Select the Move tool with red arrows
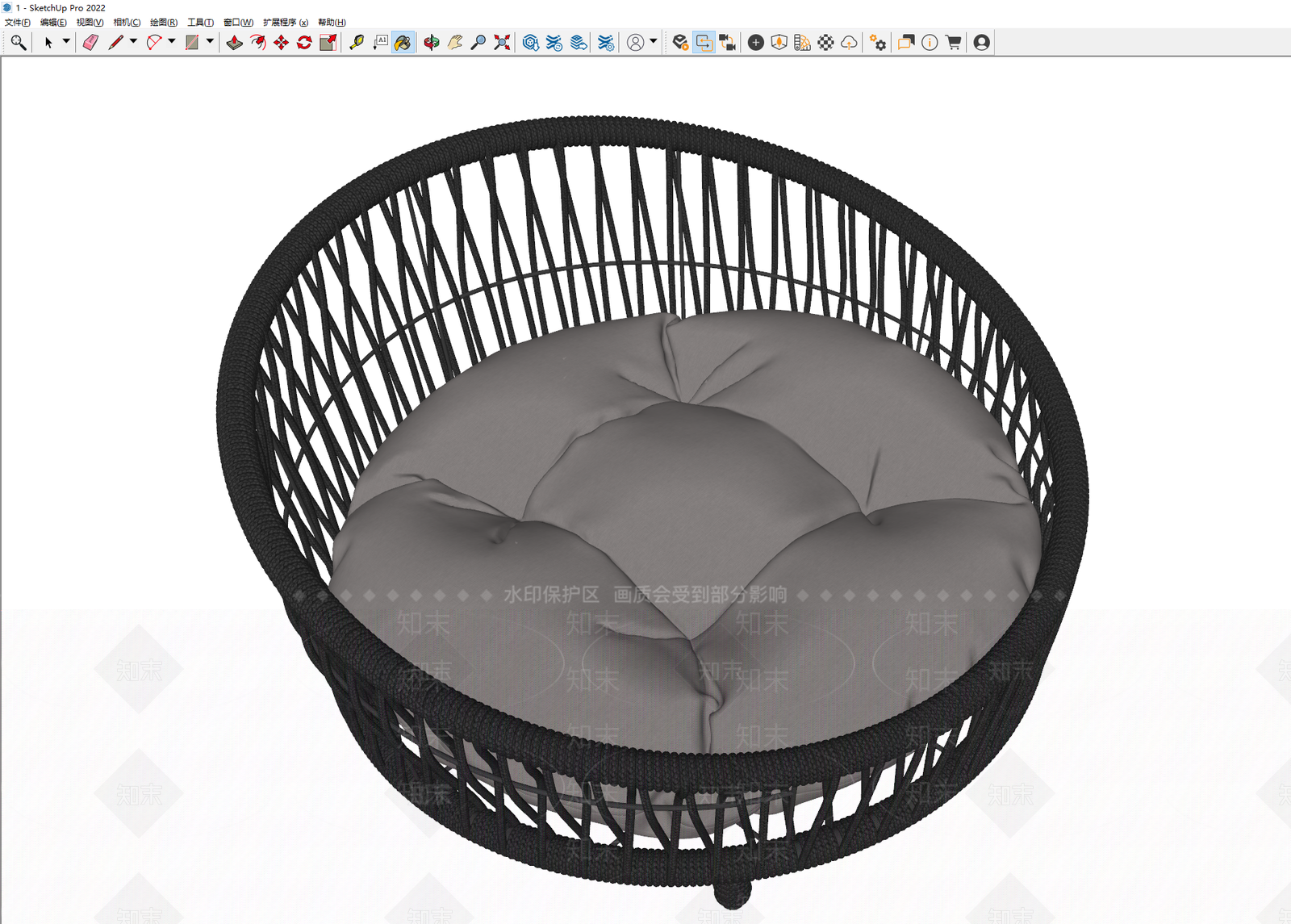1291x924 pixels. click(281, 43)
